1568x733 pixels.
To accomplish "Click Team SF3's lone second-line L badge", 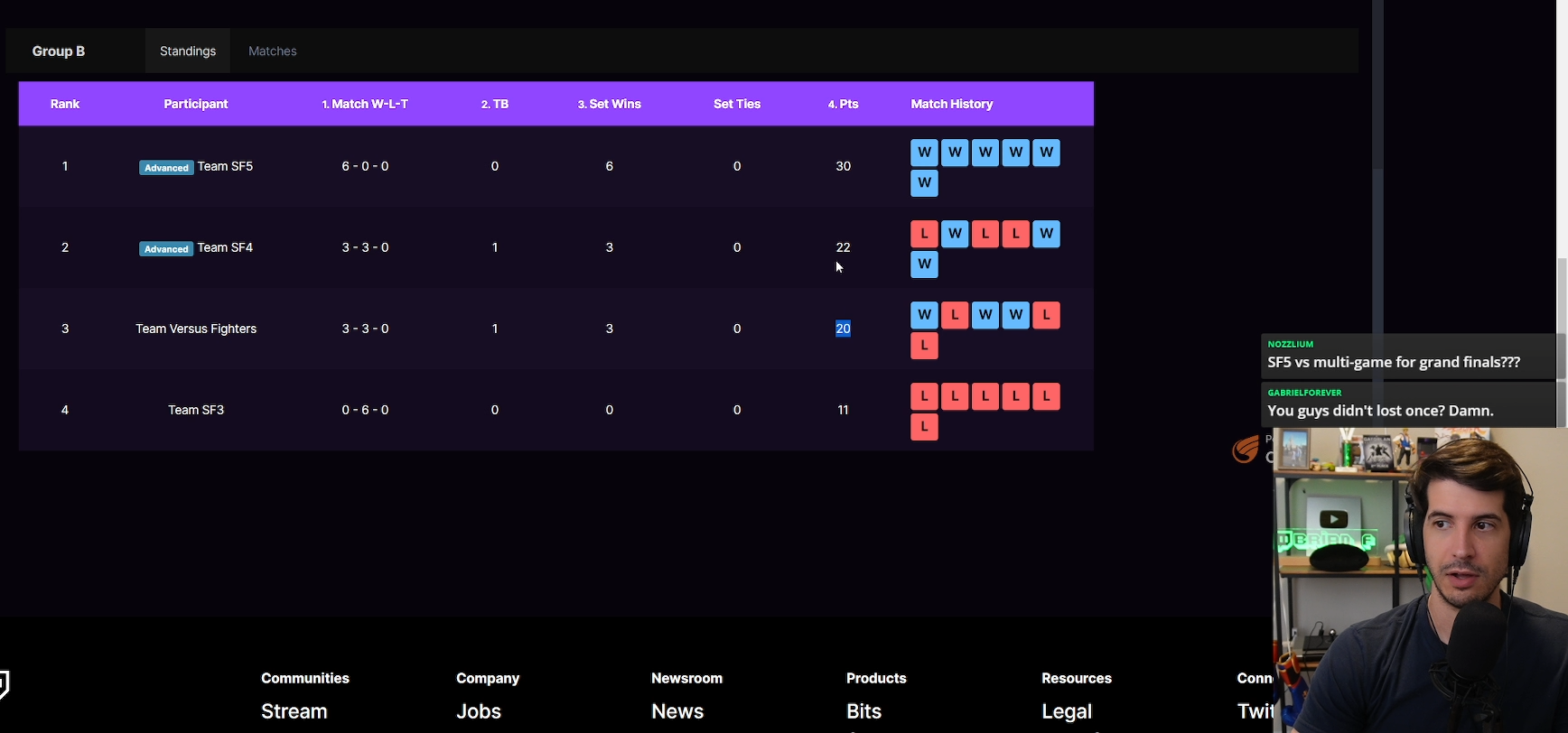I will [x=924, y=427].
